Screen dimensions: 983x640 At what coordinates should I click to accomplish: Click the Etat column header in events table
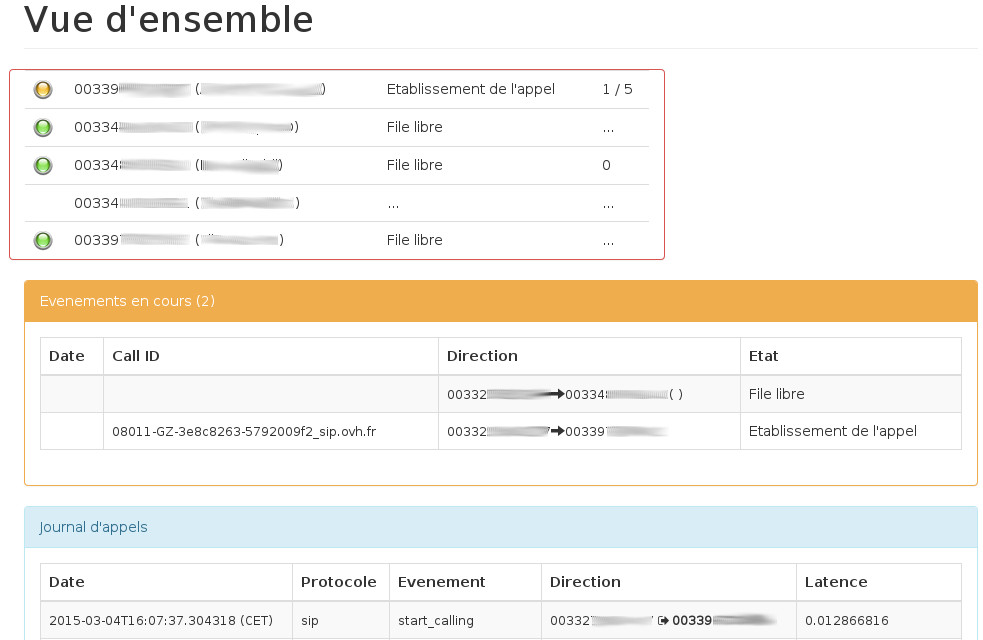[763, 356]
